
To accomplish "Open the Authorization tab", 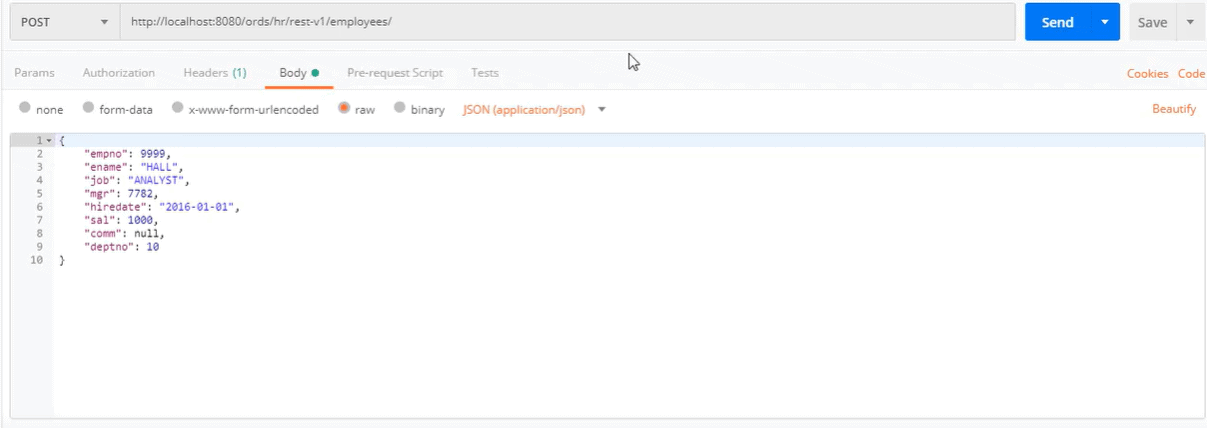I will click(x=119, y=73).
